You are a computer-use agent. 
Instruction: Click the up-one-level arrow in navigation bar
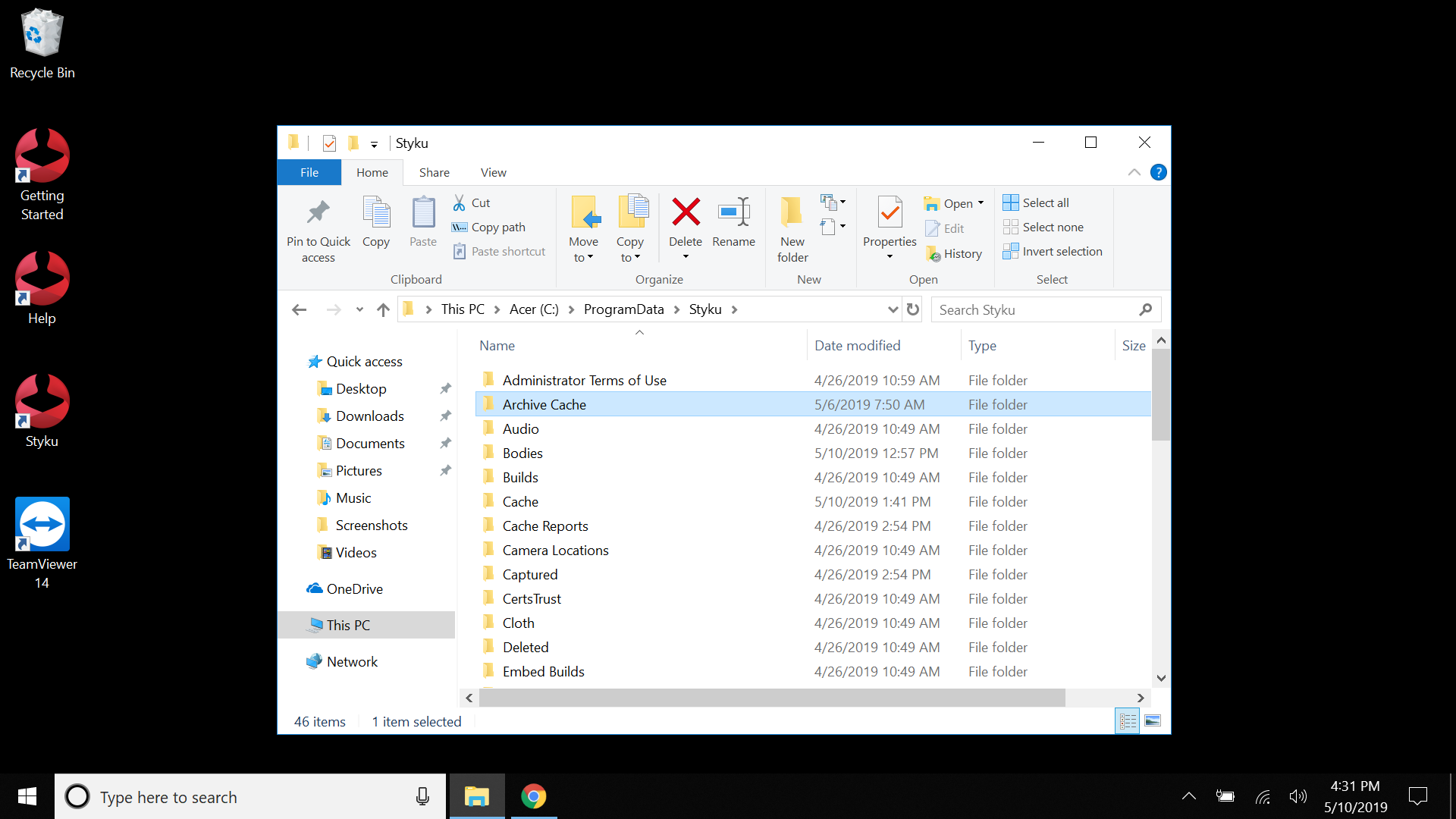(383, 309)
